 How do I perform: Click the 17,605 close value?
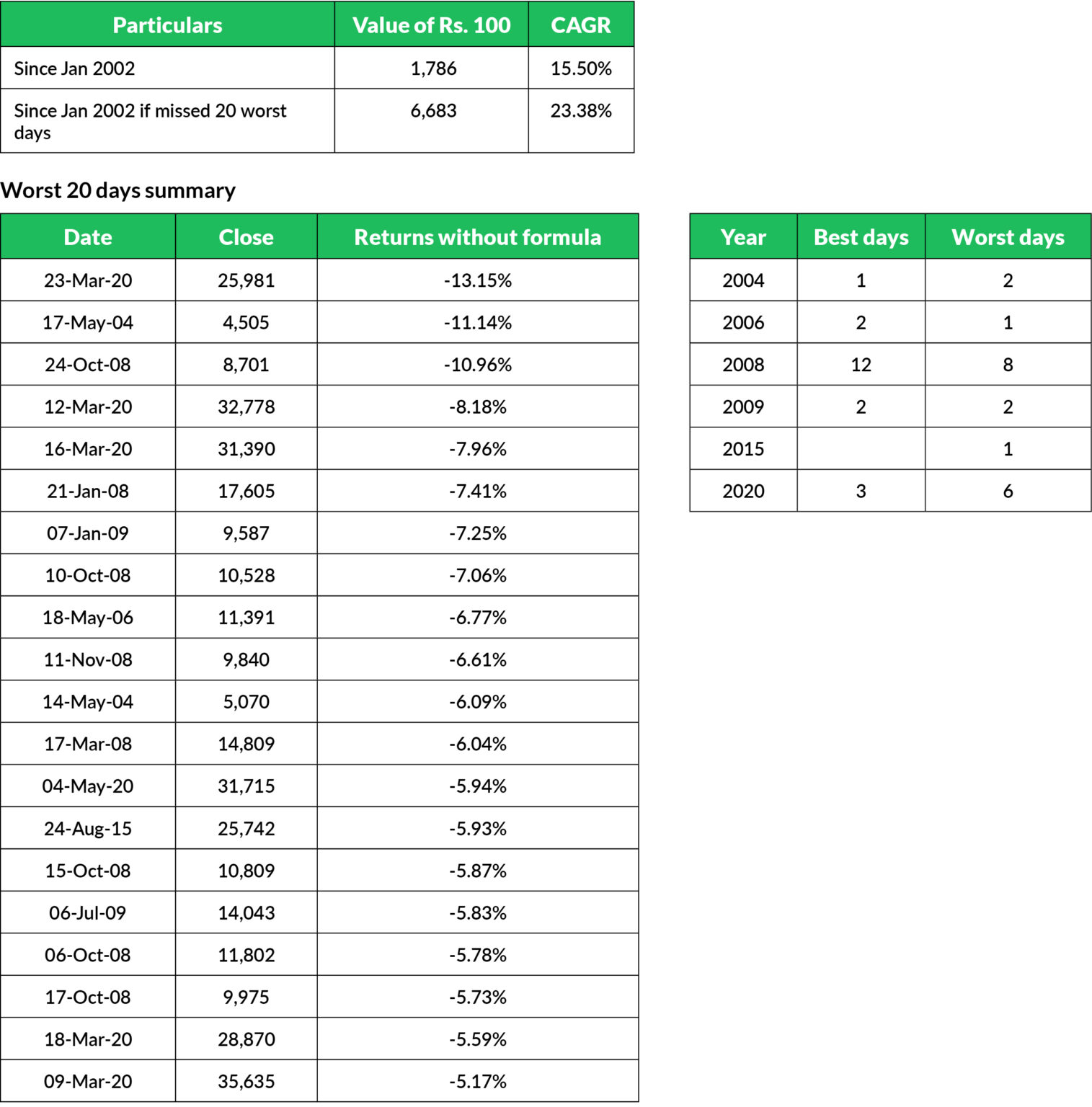(x=246, y=492)
